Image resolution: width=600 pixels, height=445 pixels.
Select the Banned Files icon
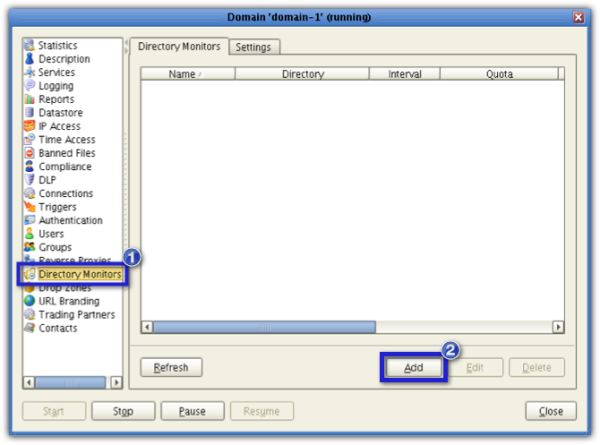(x=29, y=153)
